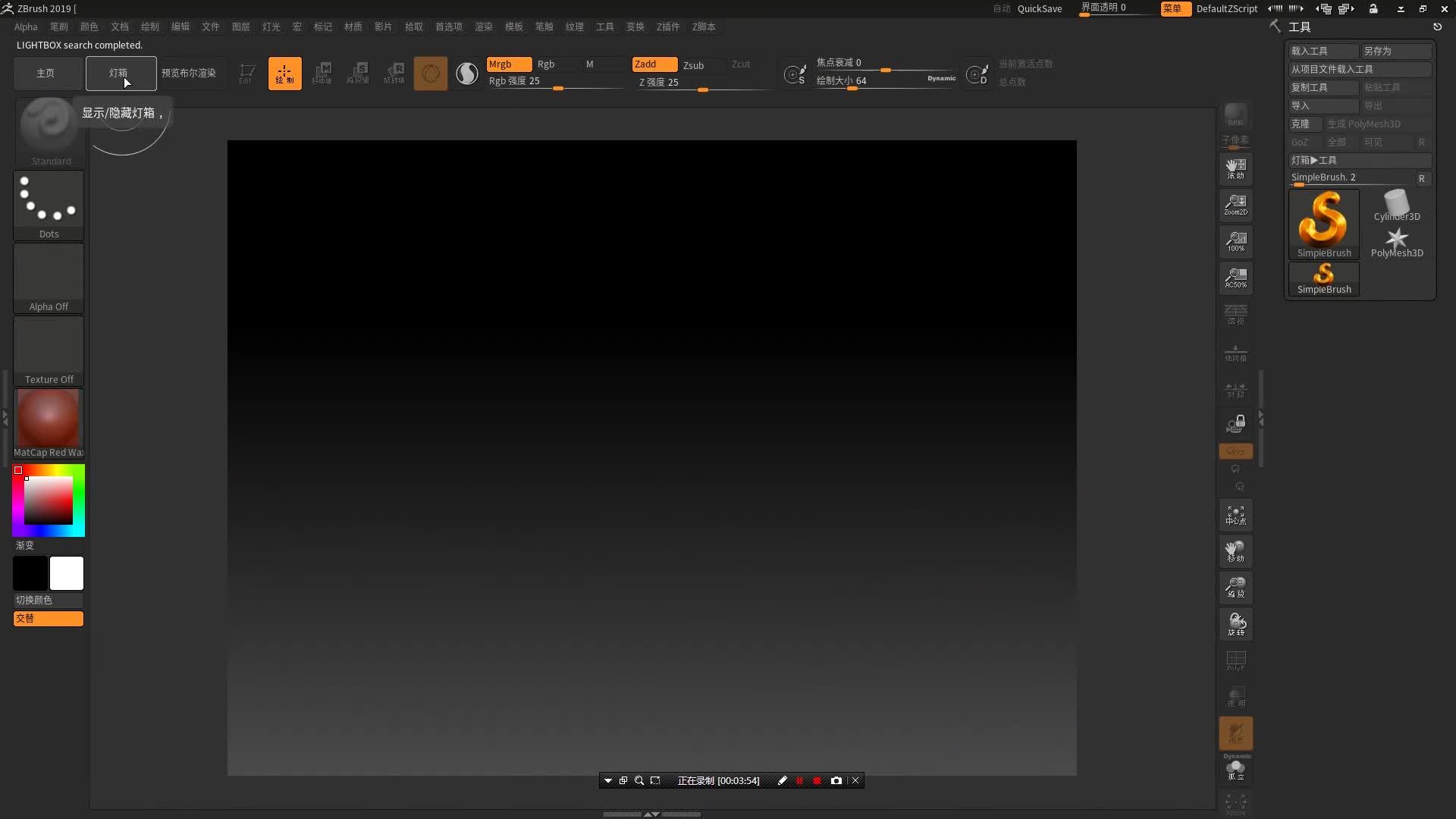Click the rotate view icon

coord(1235,624)
